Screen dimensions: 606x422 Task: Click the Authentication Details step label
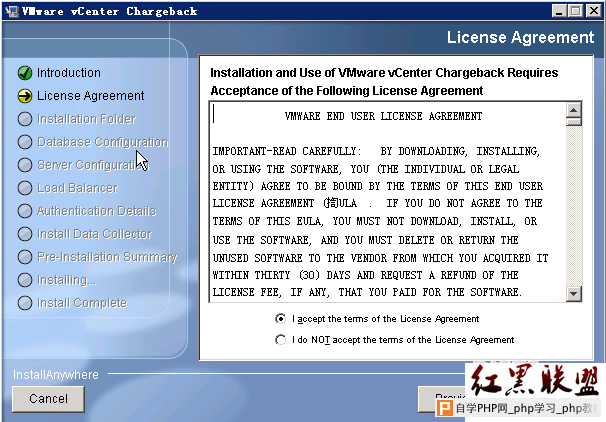[x=96, y=211]
